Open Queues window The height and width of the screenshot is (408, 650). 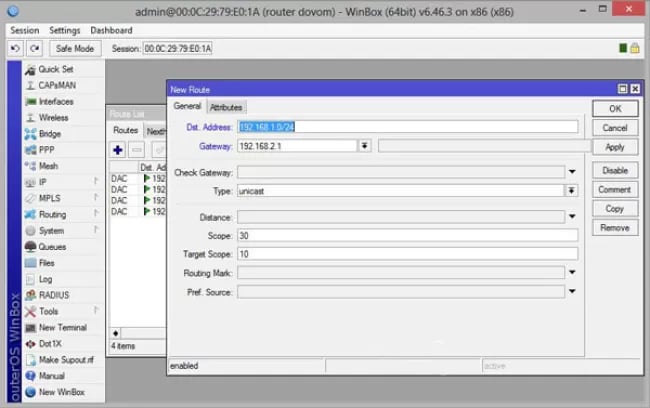[52, 247]
